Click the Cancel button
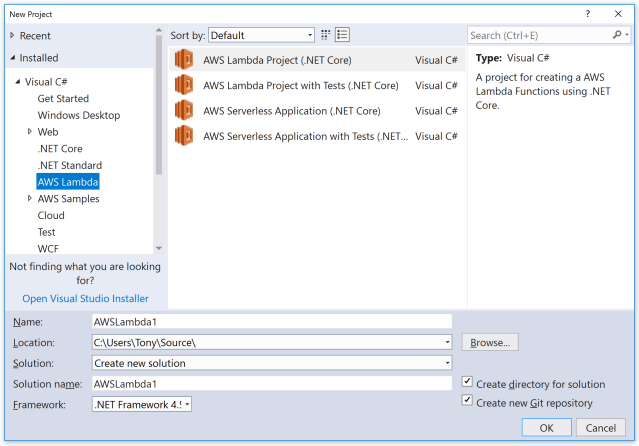 (x=600, y=428)
